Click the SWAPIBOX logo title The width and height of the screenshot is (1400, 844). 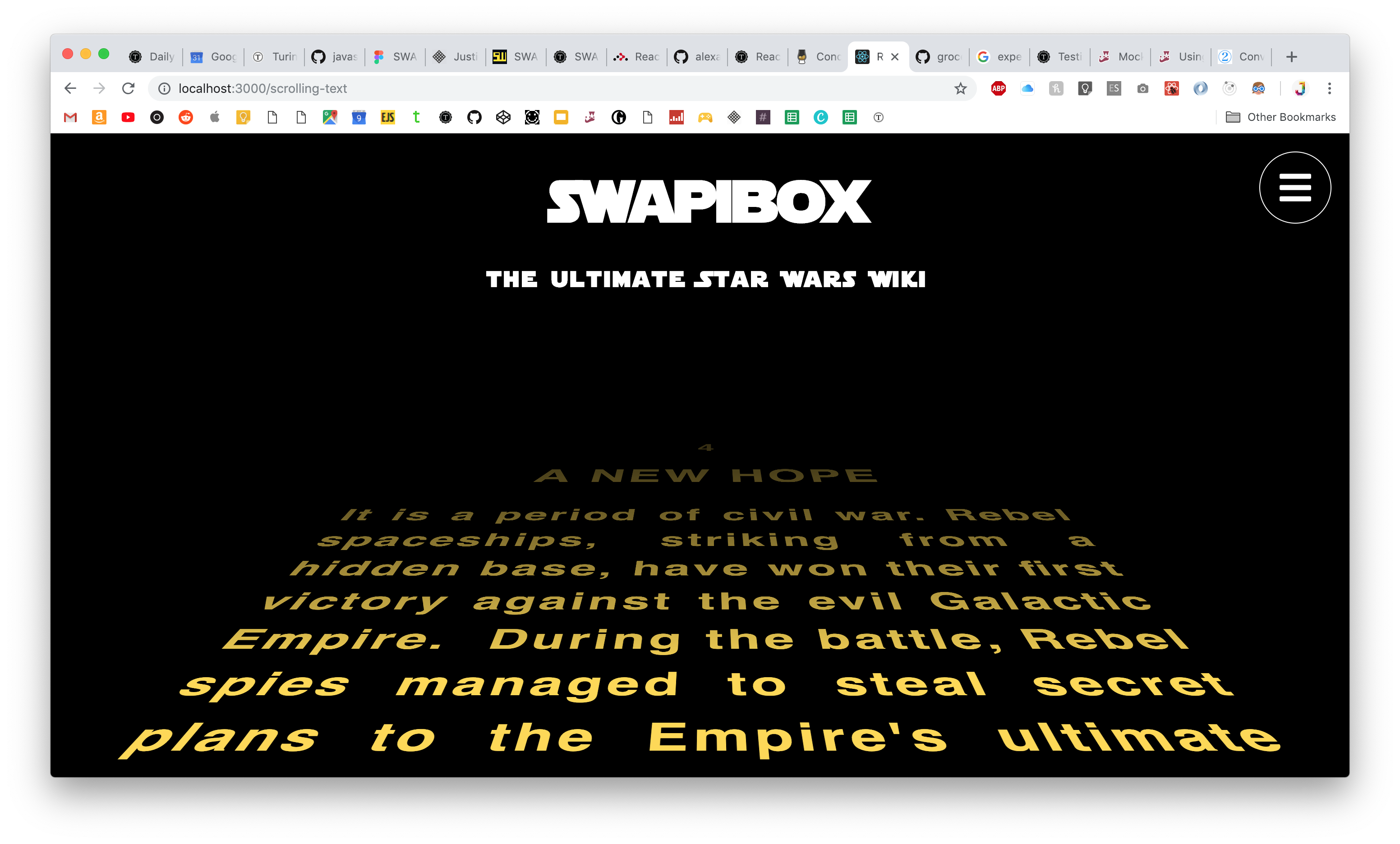tap(709, 202)
